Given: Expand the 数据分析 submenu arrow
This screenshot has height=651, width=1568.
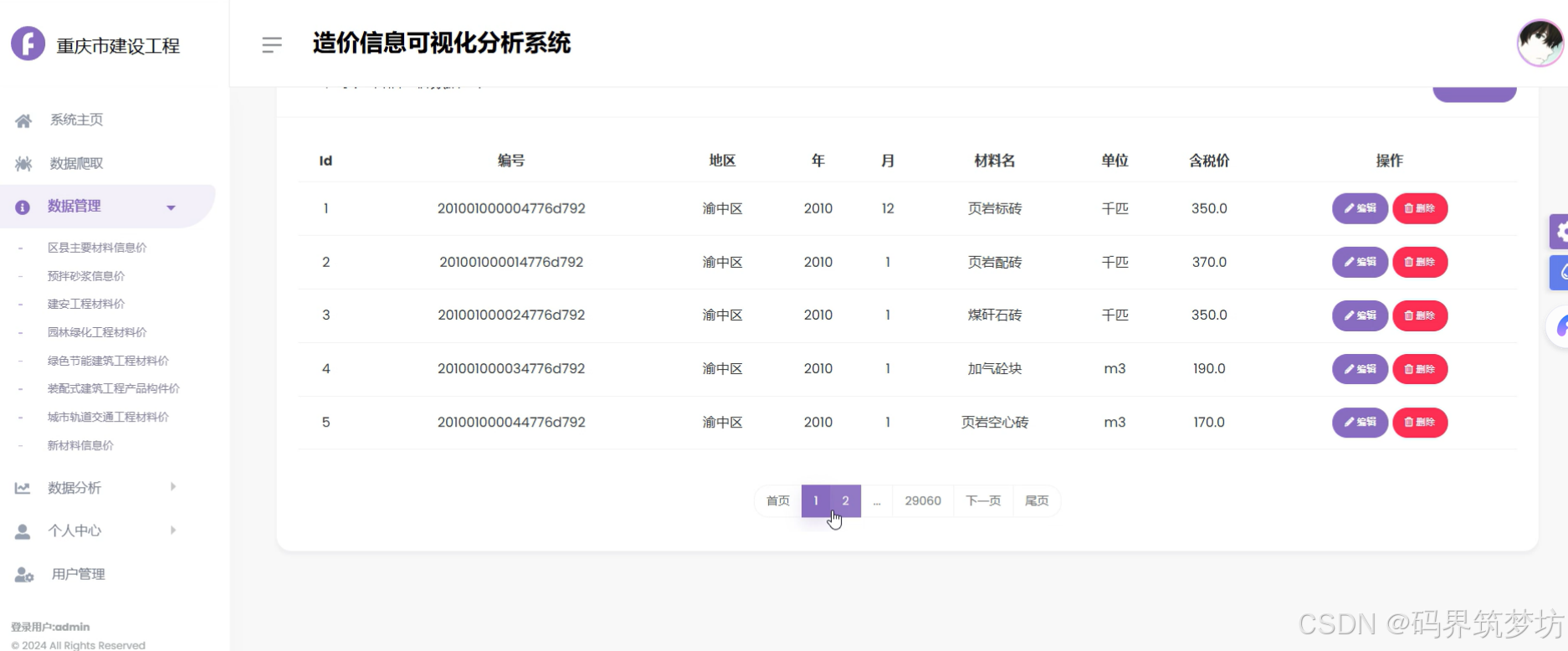Looking at the screenshot, I should tap(172, 486).
